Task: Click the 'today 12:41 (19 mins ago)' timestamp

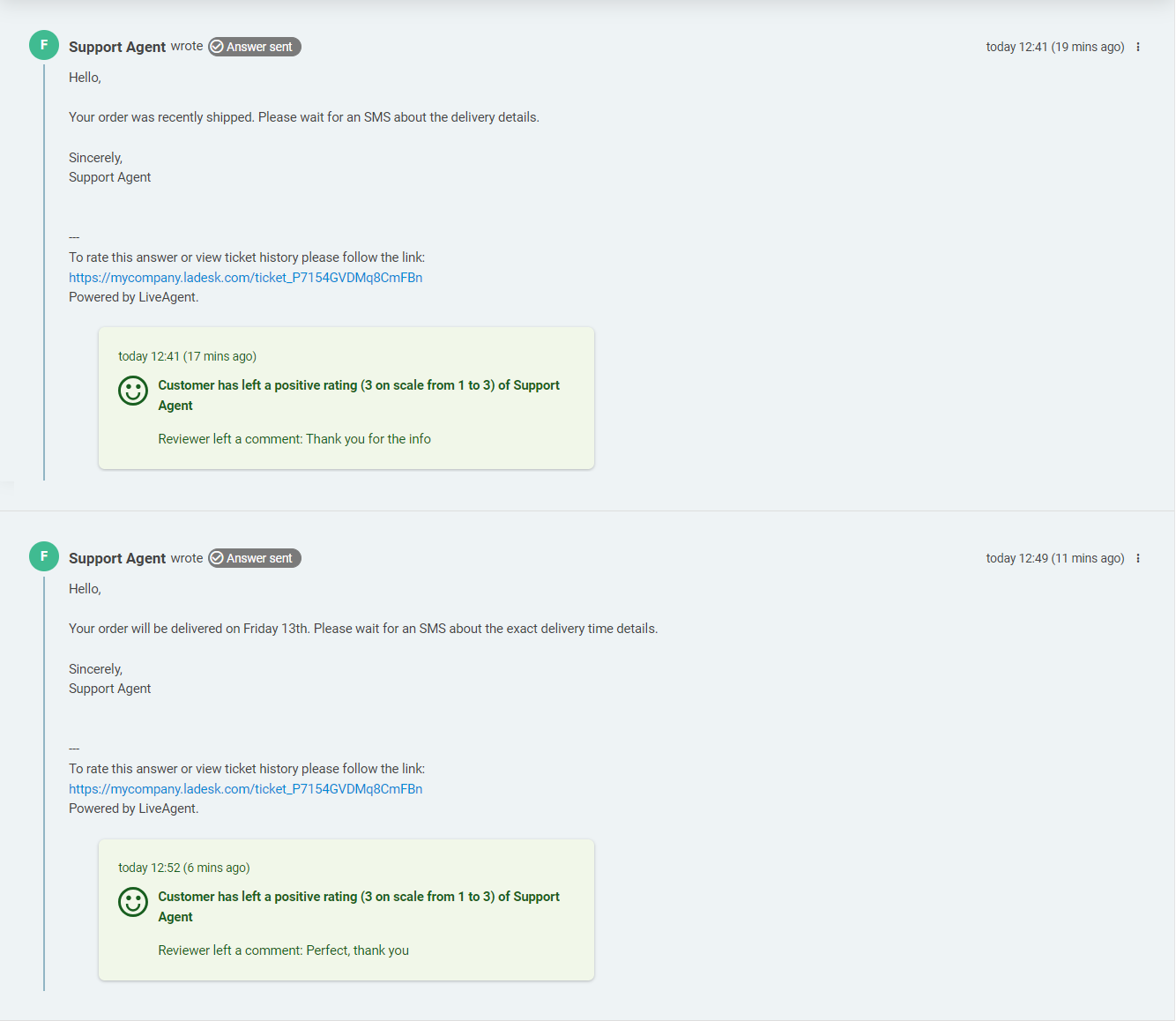Action: pos(1054,47)
